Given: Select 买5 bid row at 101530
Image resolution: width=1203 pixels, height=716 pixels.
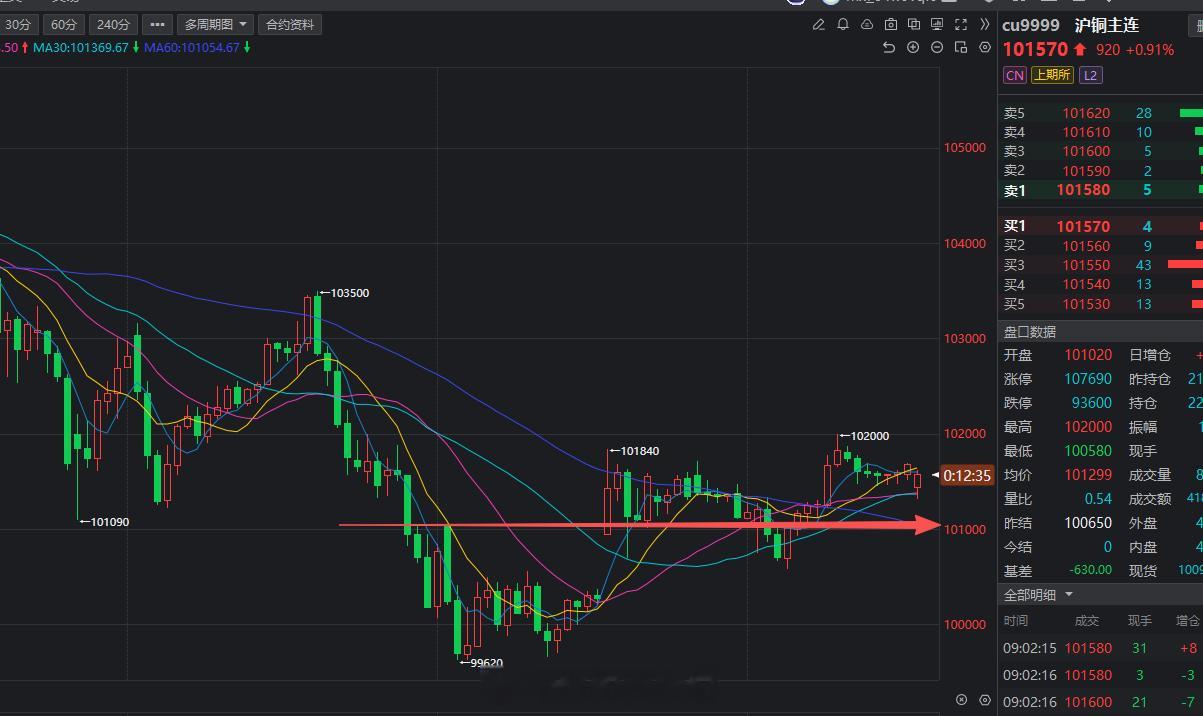Looking at the screenshot, I should [1100, 304].
